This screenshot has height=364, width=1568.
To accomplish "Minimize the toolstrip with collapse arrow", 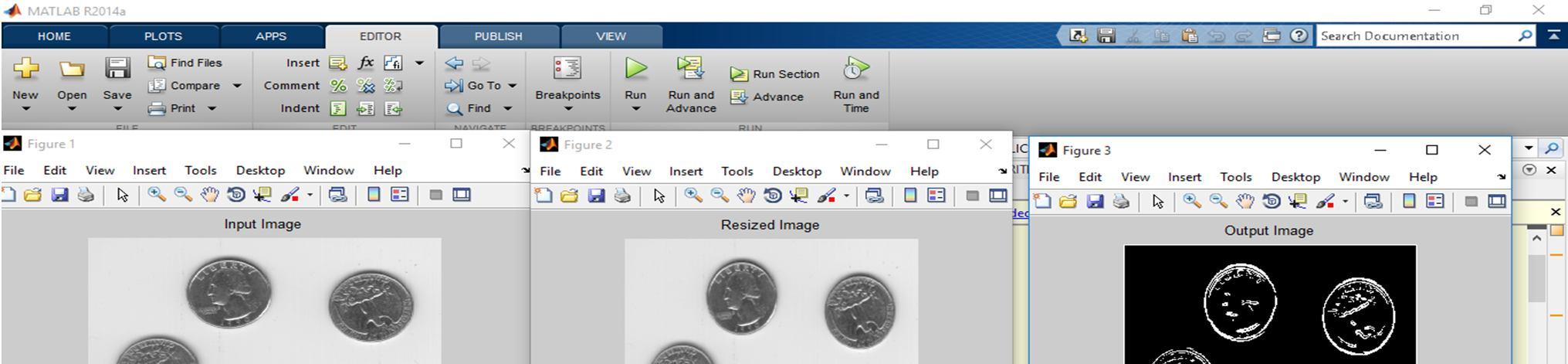I will (x=1553, y=36).
